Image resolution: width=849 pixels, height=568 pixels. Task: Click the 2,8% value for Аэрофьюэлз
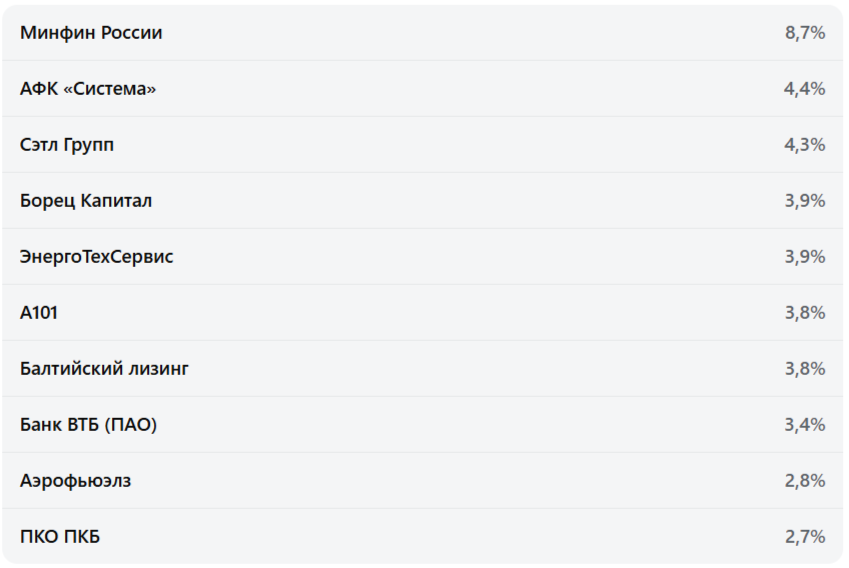pyautogui.click(x=804, y=481)
